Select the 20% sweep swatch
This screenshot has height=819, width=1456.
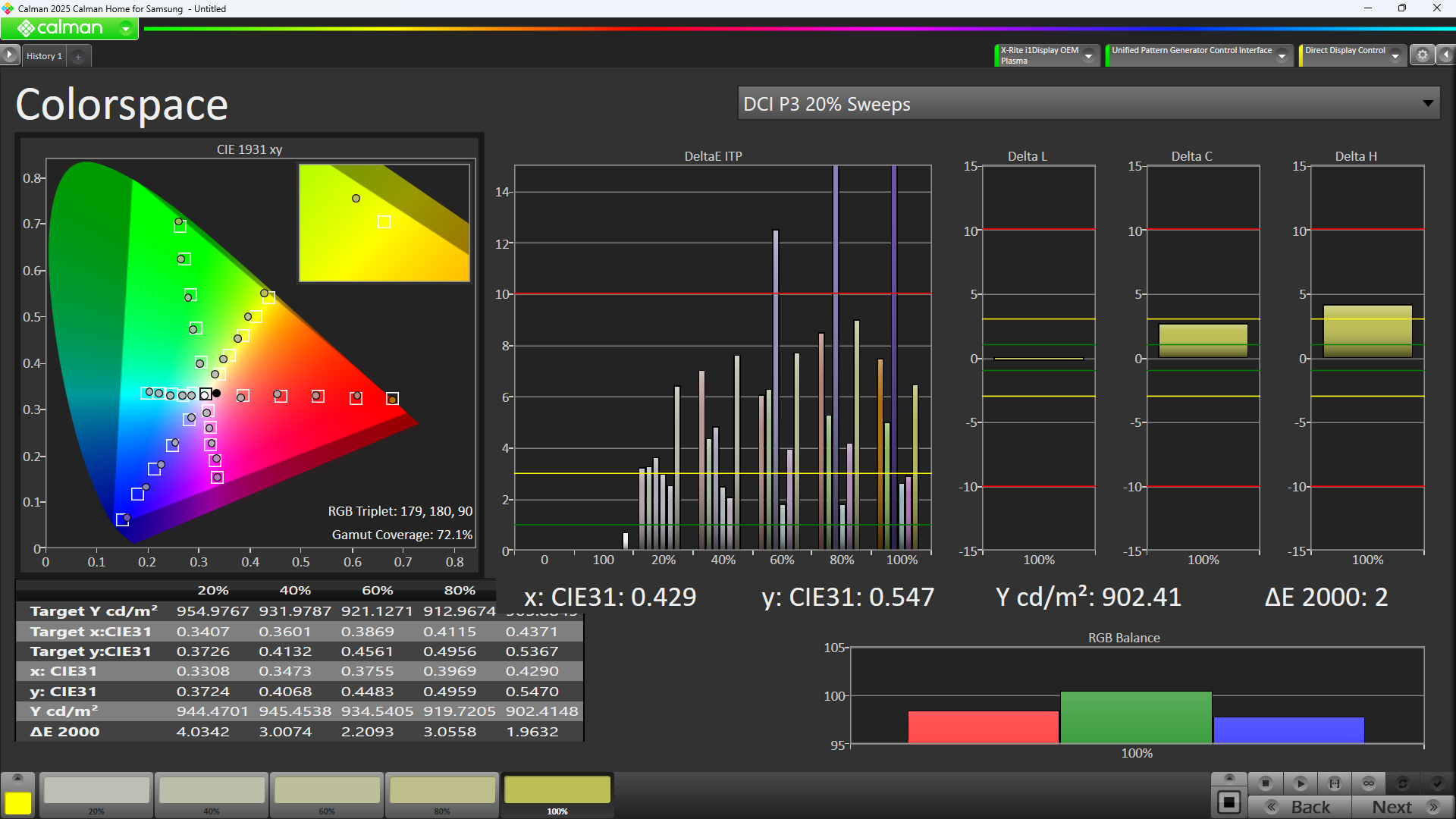[96, 790]
